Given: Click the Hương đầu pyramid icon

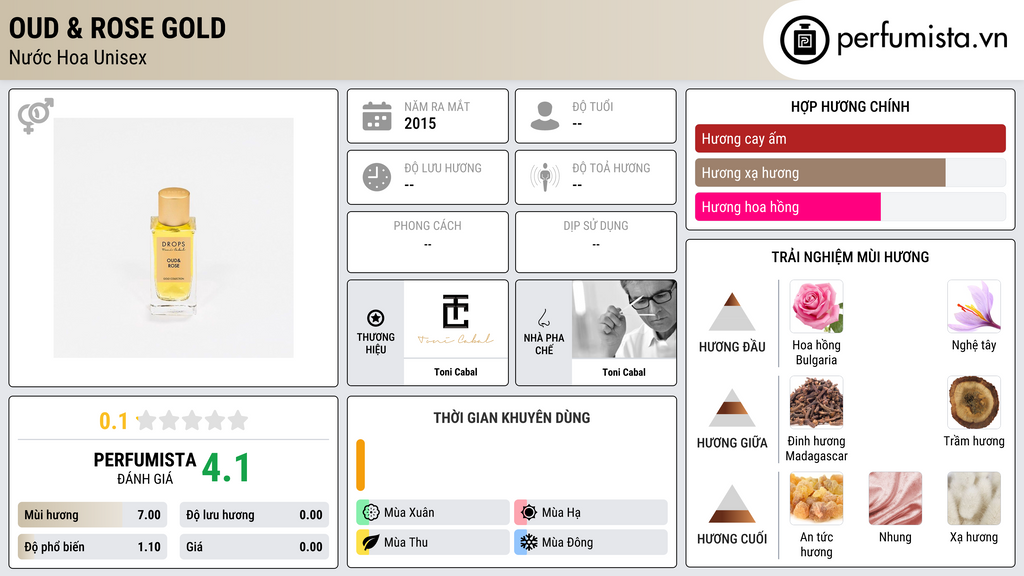Looking at the screenshot, I should tap(732, 312).
